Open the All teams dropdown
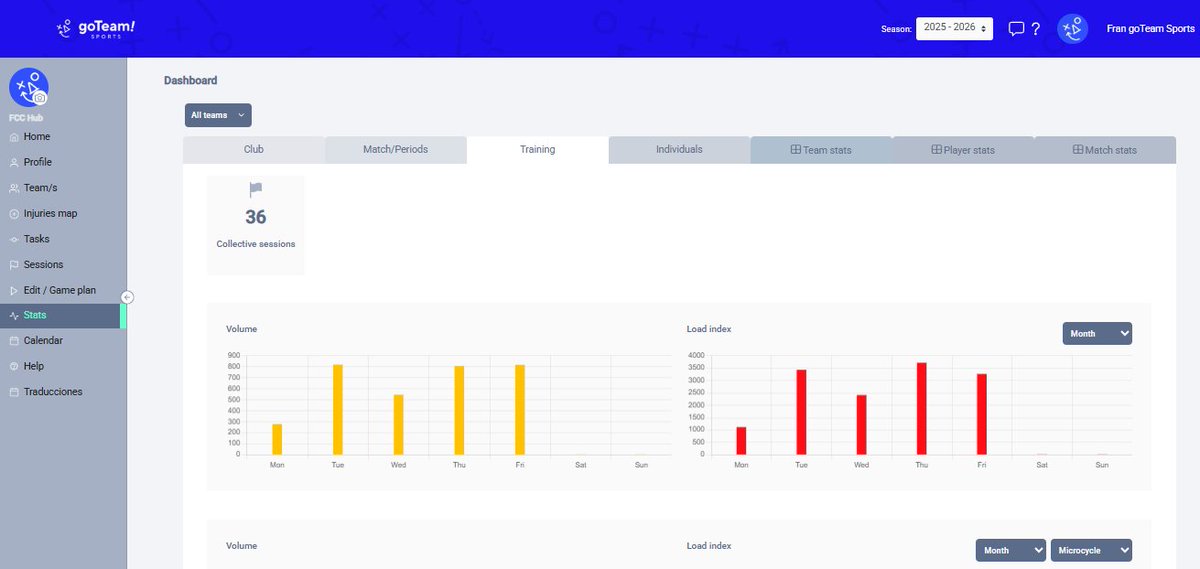The image size is (1200, 569). click(218, 115)
